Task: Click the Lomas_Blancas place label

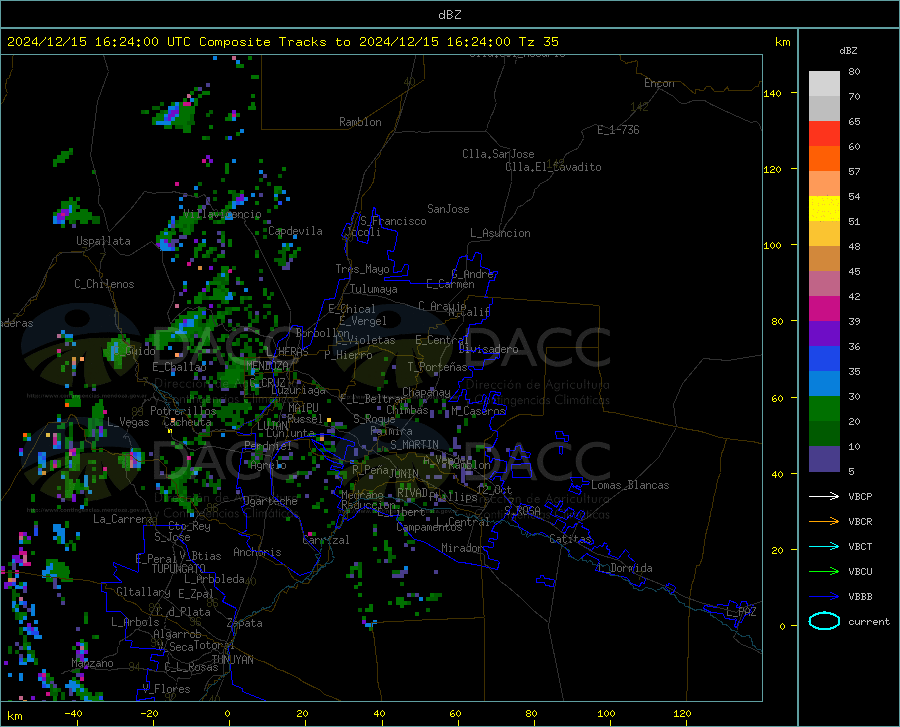Action: [x=630, y=485]
